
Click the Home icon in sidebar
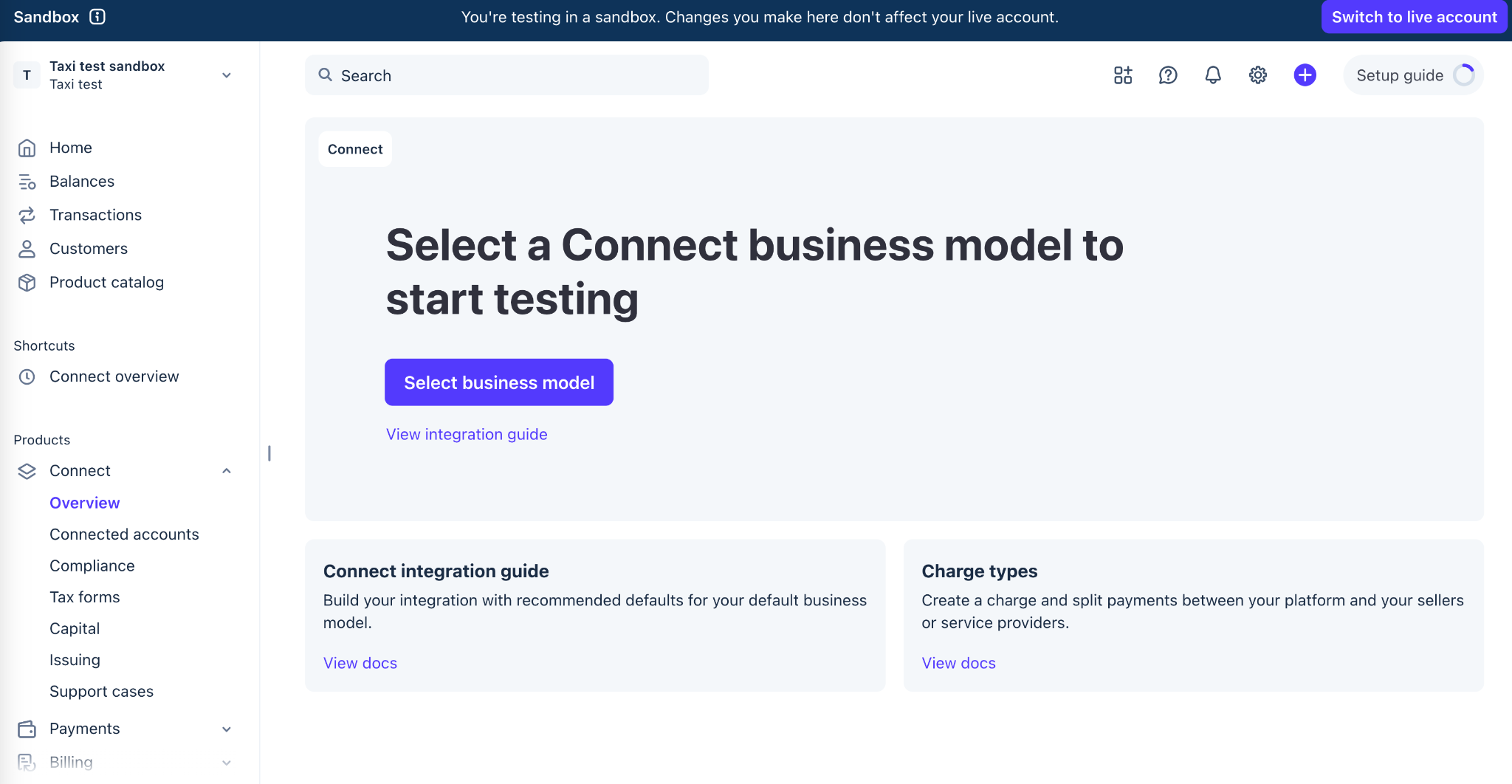[27, 148]
